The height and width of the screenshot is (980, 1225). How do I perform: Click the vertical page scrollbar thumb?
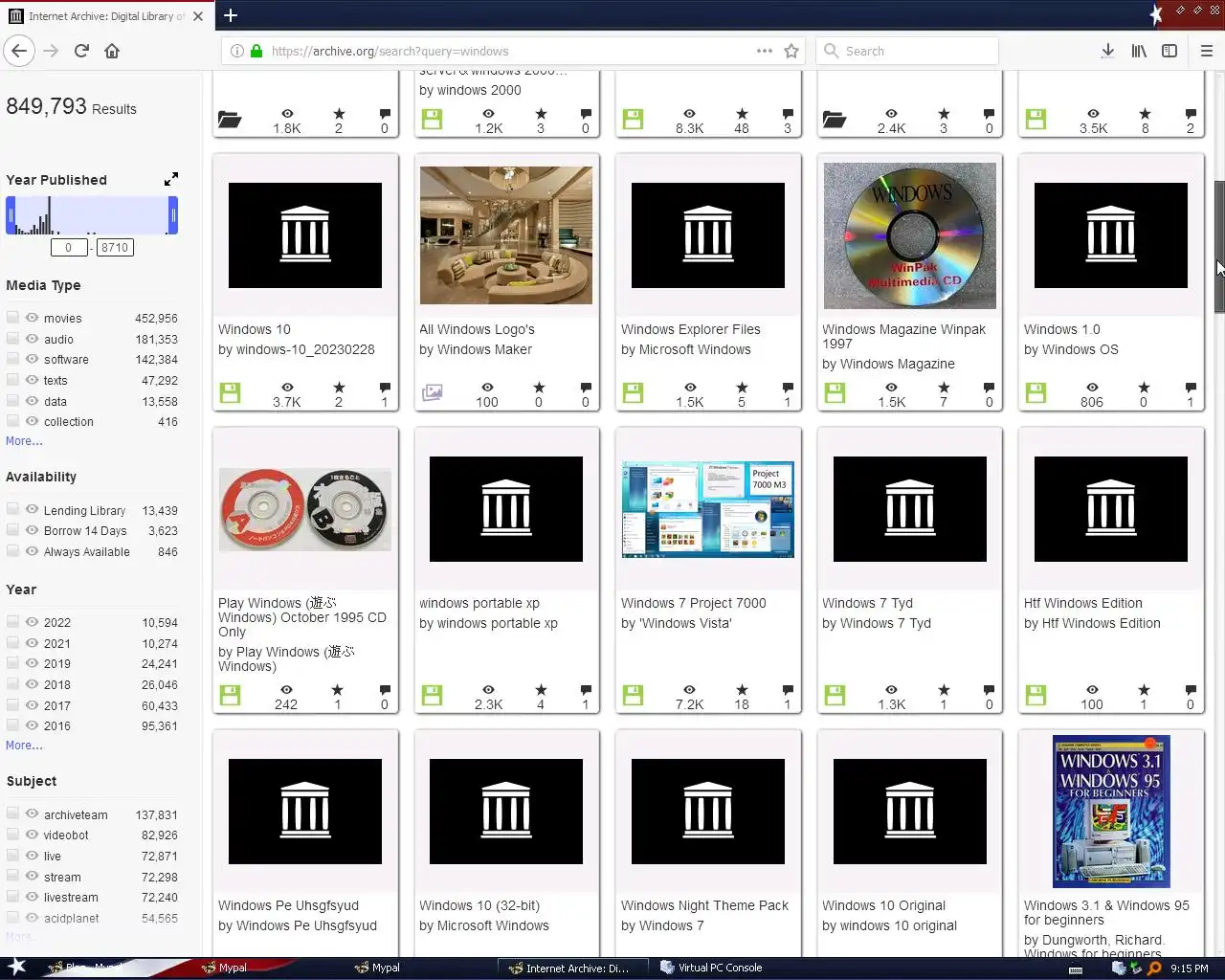[x=1219, y=246]
